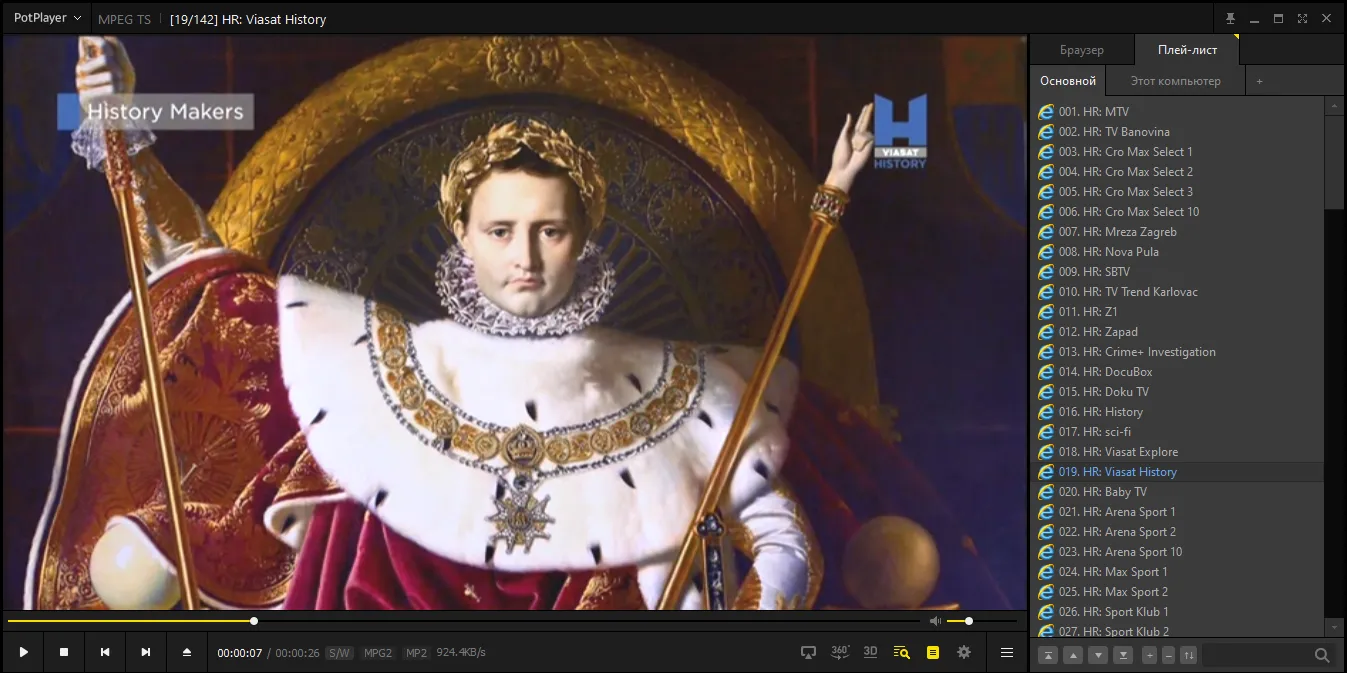
Task: Open the chapter/bookmark search list icon
Action: click(x=901, y=652)
